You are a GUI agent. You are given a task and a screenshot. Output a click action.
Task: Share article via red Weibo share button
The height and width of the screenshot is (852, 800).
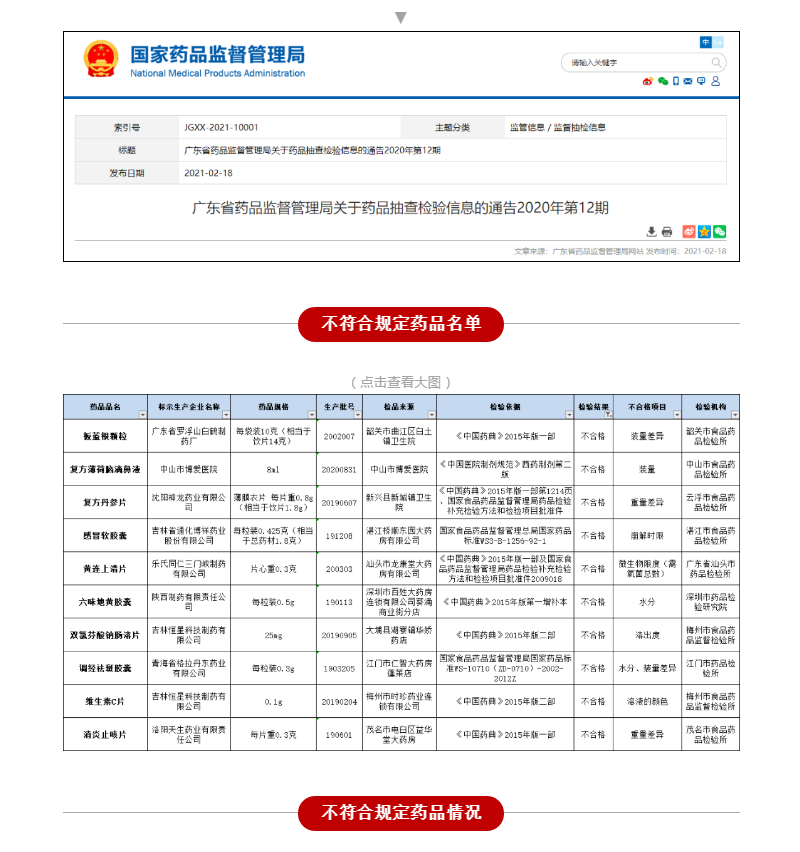point(688,232)
